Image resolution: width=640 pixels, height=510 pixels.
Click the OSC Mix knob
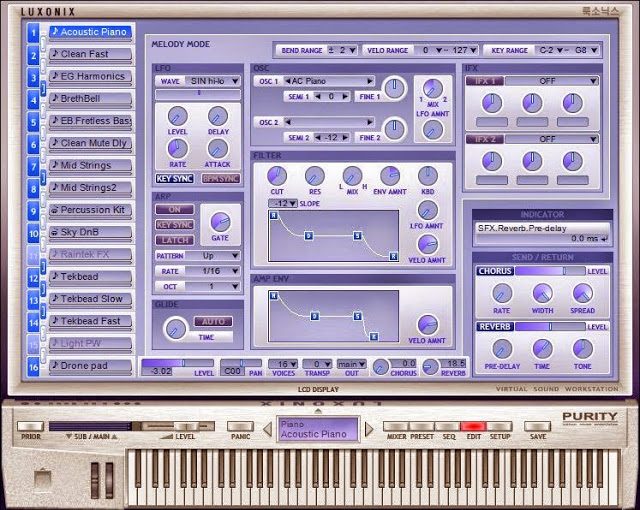pos(433,88)
